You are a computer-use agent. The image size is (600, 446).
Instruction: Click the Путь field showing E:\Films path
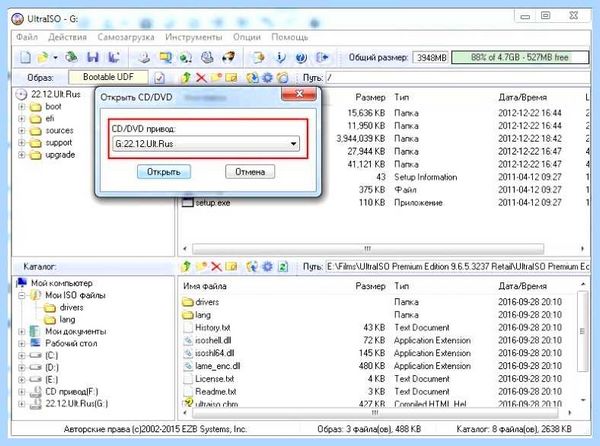[457, 267]
